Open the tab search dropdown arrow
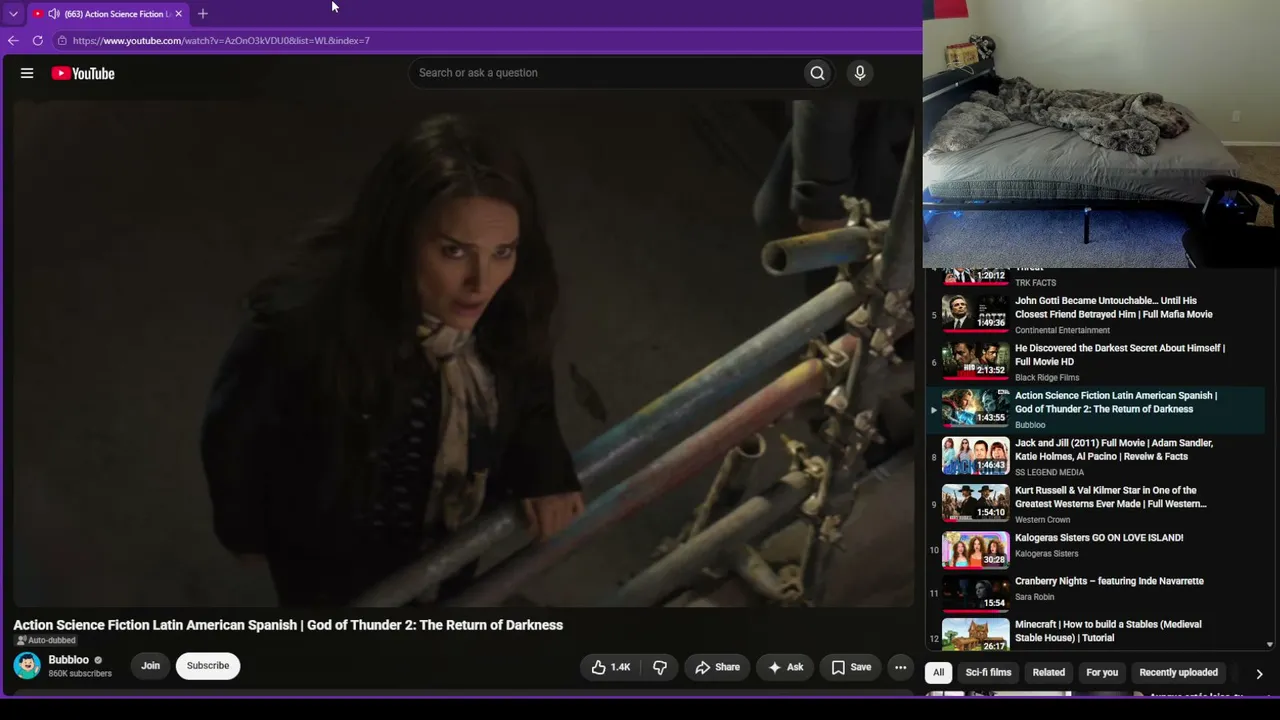1280x720 pixels. pos(13,14)
